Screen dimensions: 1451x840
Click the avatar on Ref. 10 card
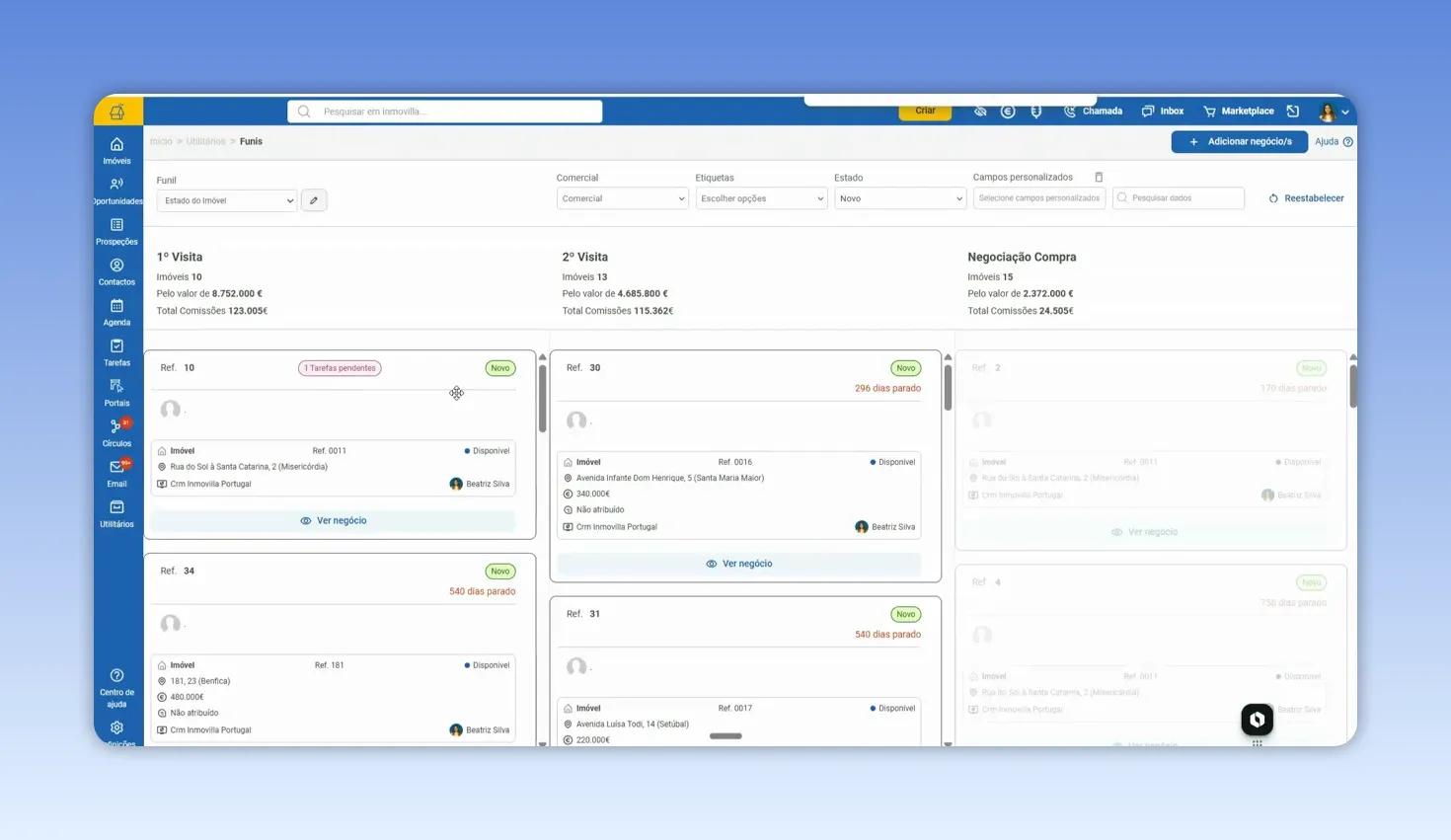point(171,409)
